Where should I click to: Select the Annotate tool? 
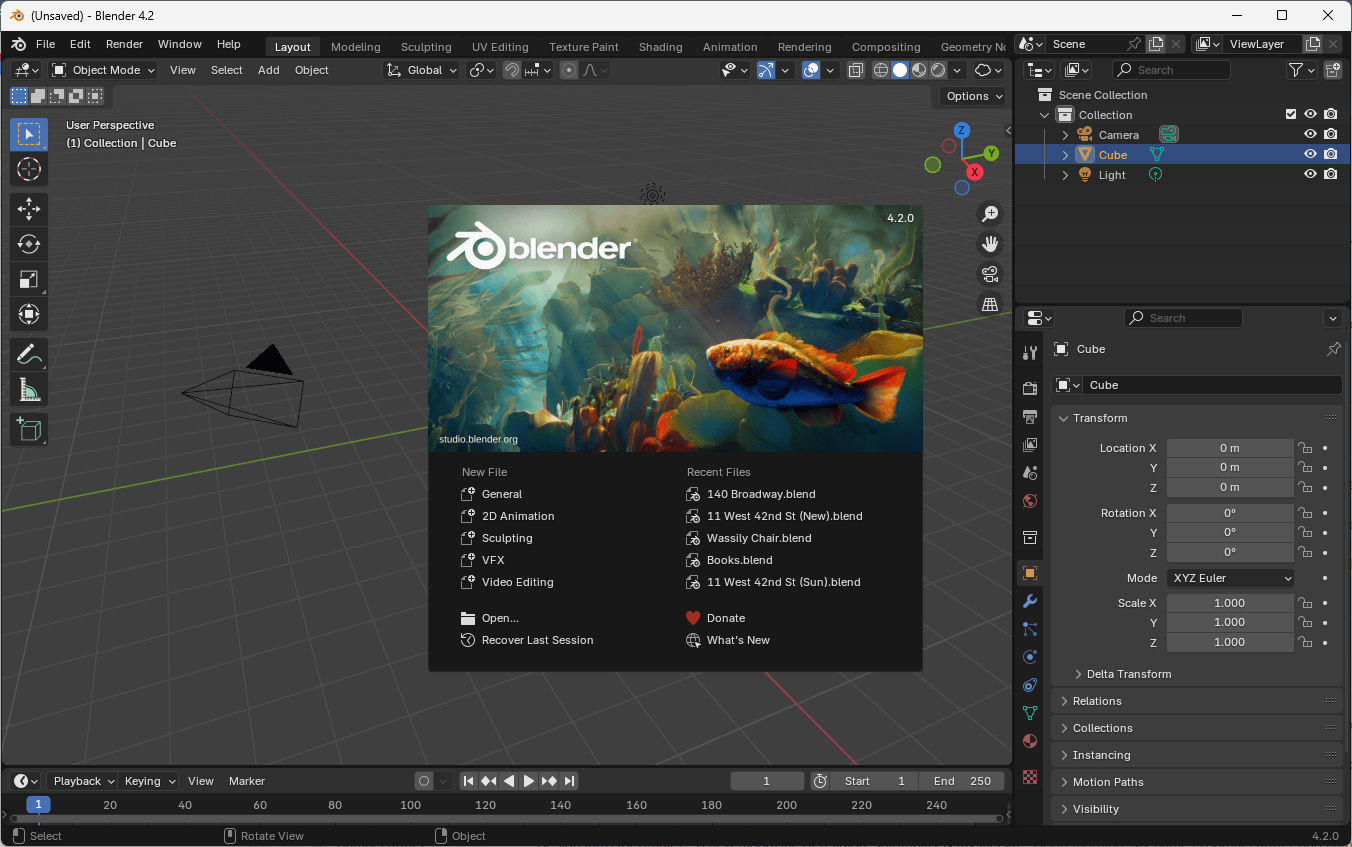point(29,354)
